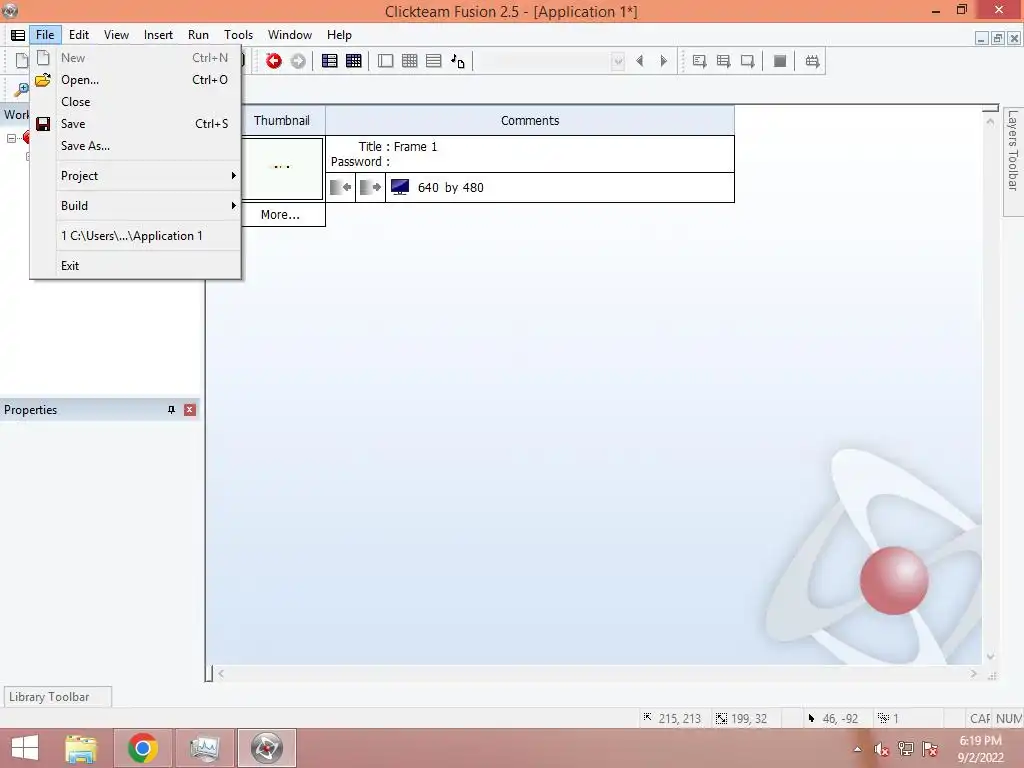
Task: Click the 640 by 480 frame size text
Action: 451,188
